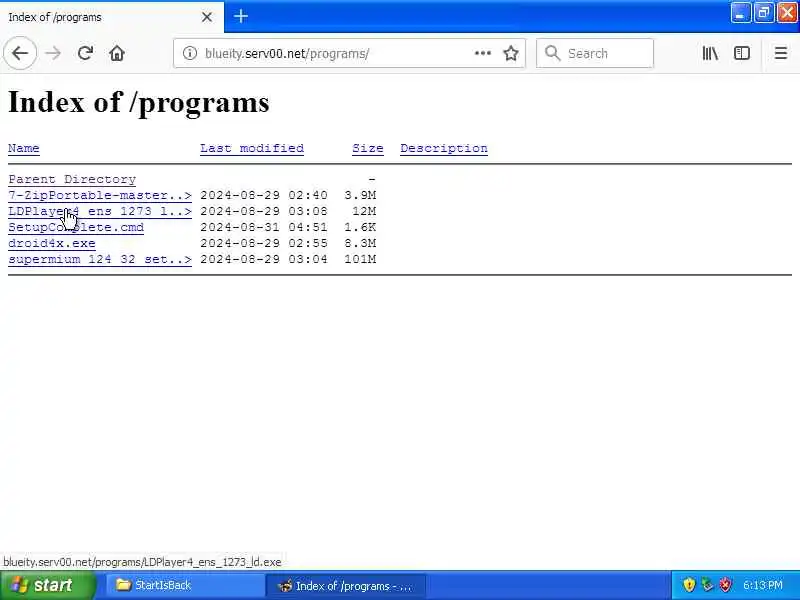Open a new tab with plus button

tap(241, 17)
